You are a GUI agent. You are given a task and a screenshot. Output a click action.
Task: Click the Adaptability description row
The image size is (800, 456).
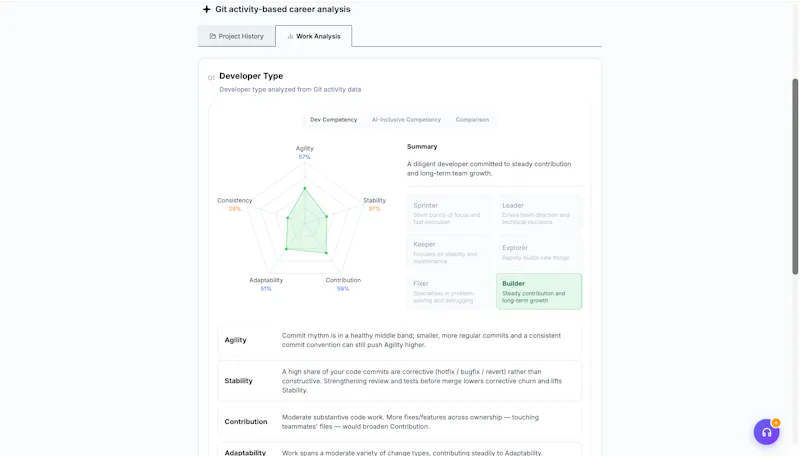pos(399,451)
